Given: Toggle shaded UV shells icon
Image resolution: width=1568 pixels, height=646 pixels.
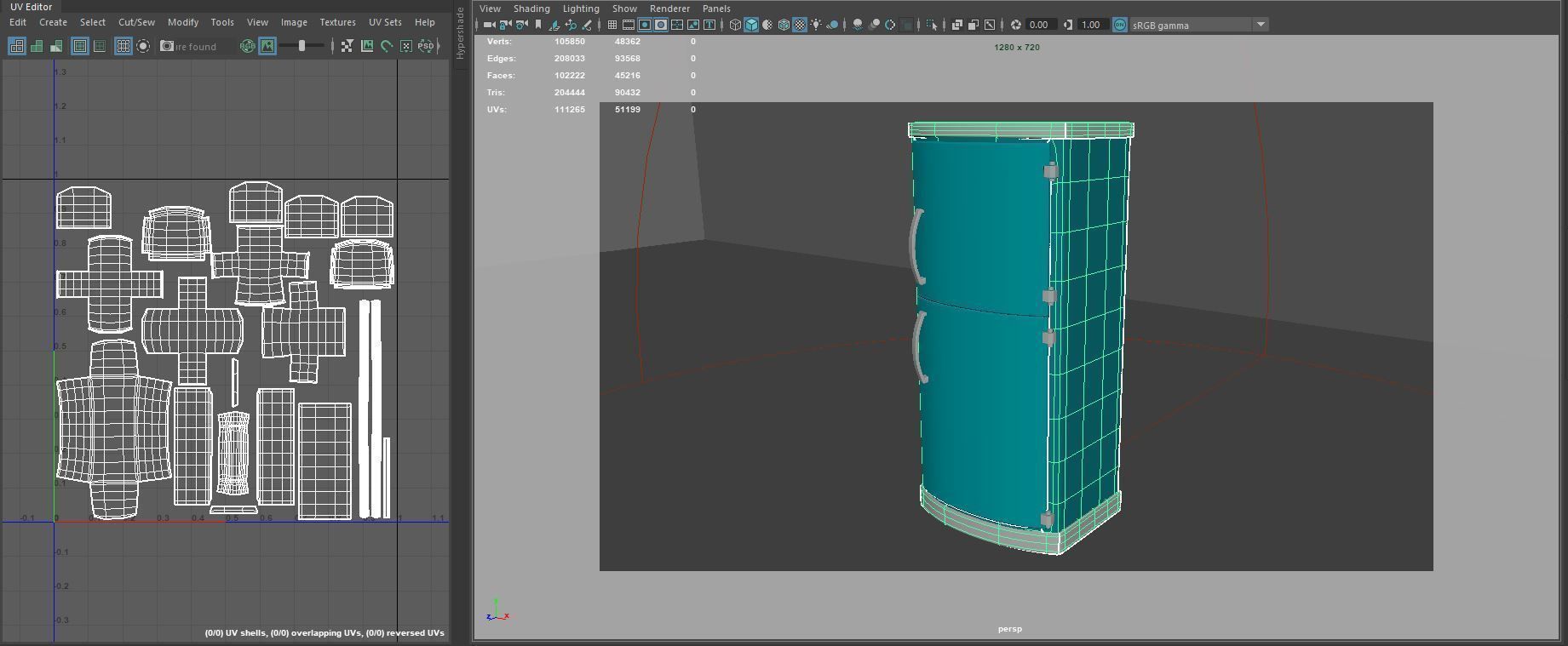Looking at the screenshot, I should point(37,46).
